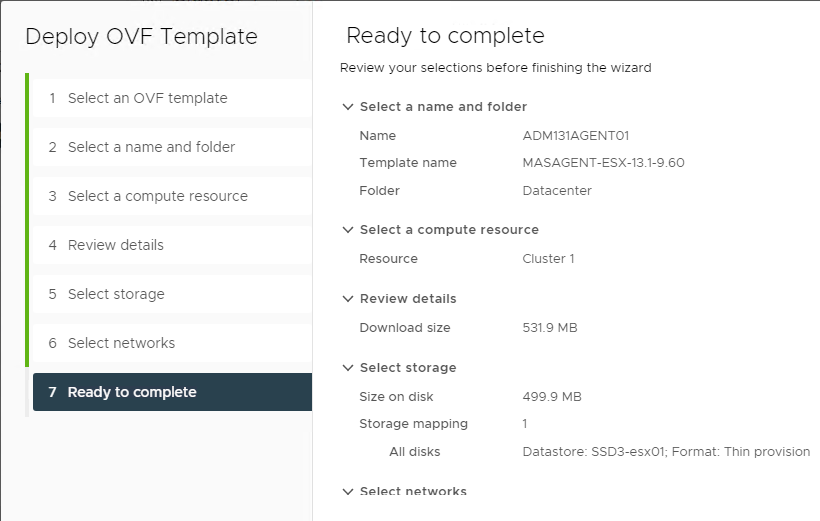Screen dimensions: 820x521
Task: Open step 5 Select storage
Action: (173, 294)
